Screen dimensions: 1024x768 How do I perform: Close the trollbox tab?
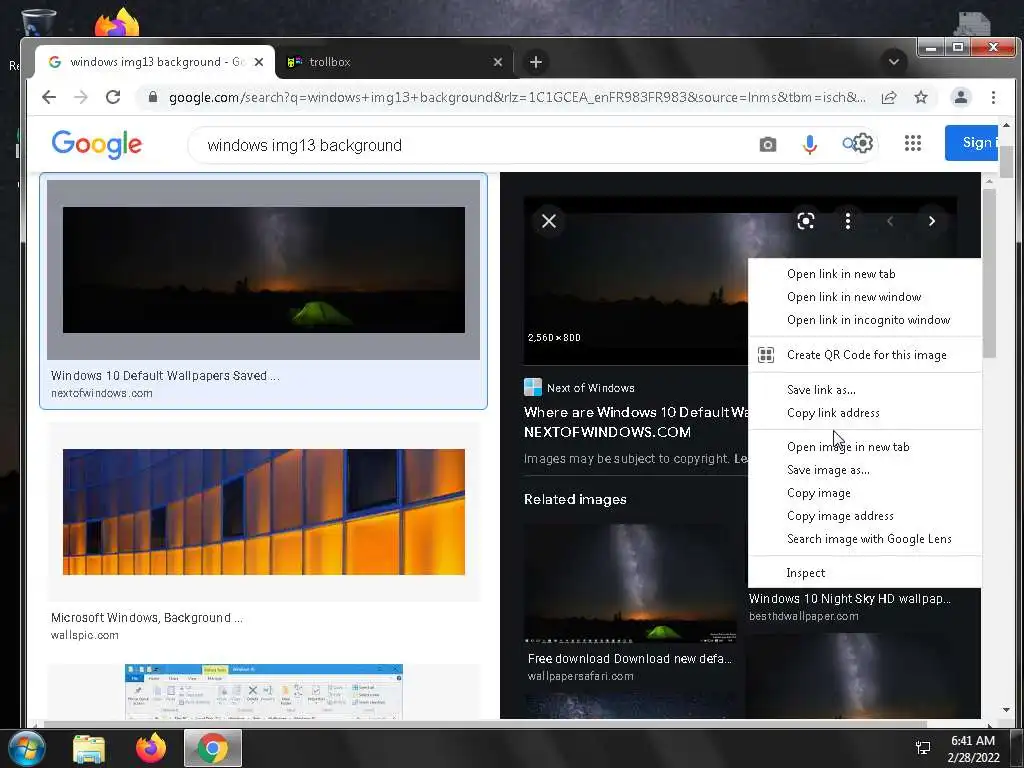(x=498, y=62)
